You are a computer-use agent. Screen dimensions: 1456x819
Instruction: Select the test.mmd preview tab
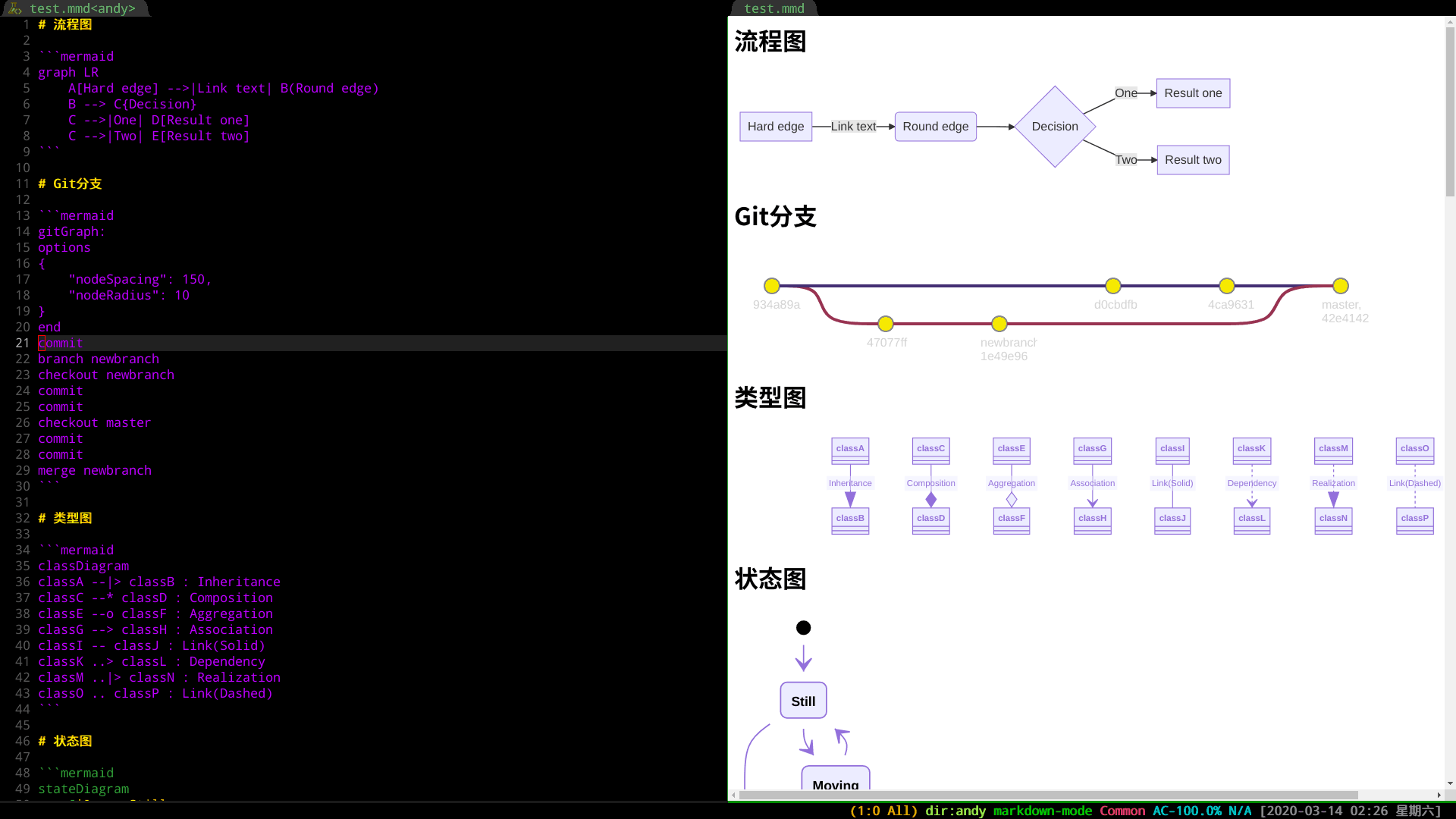[x=773, y=8]
